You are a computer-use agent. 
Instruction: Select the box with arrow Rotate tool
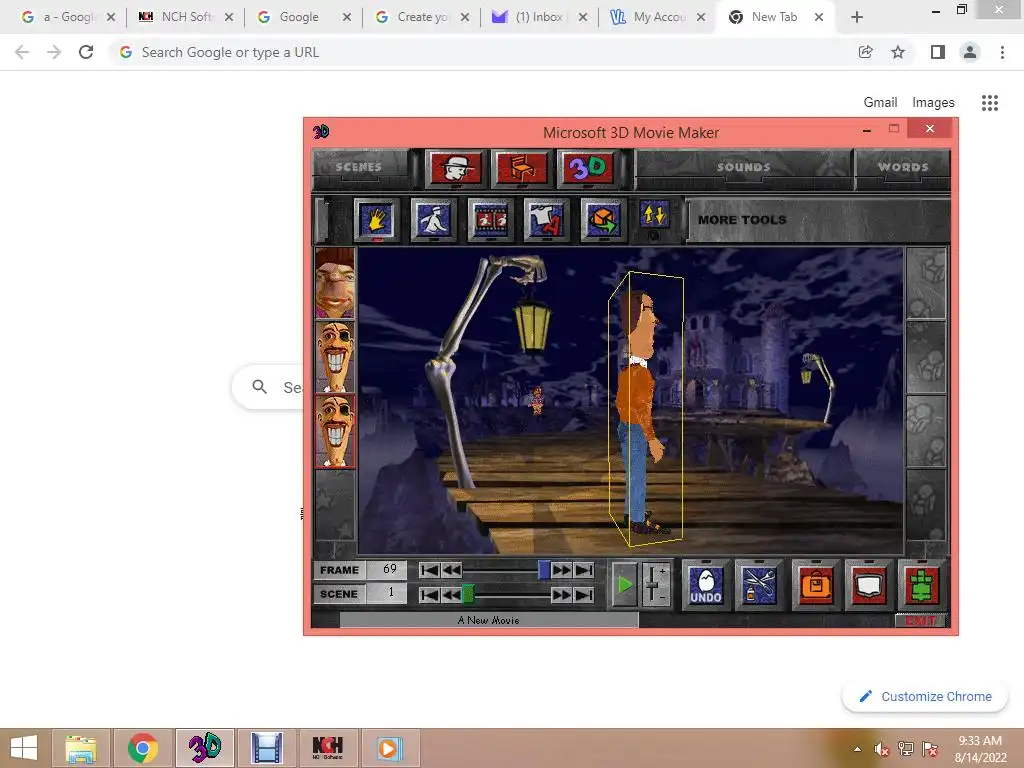click(603, 219)
